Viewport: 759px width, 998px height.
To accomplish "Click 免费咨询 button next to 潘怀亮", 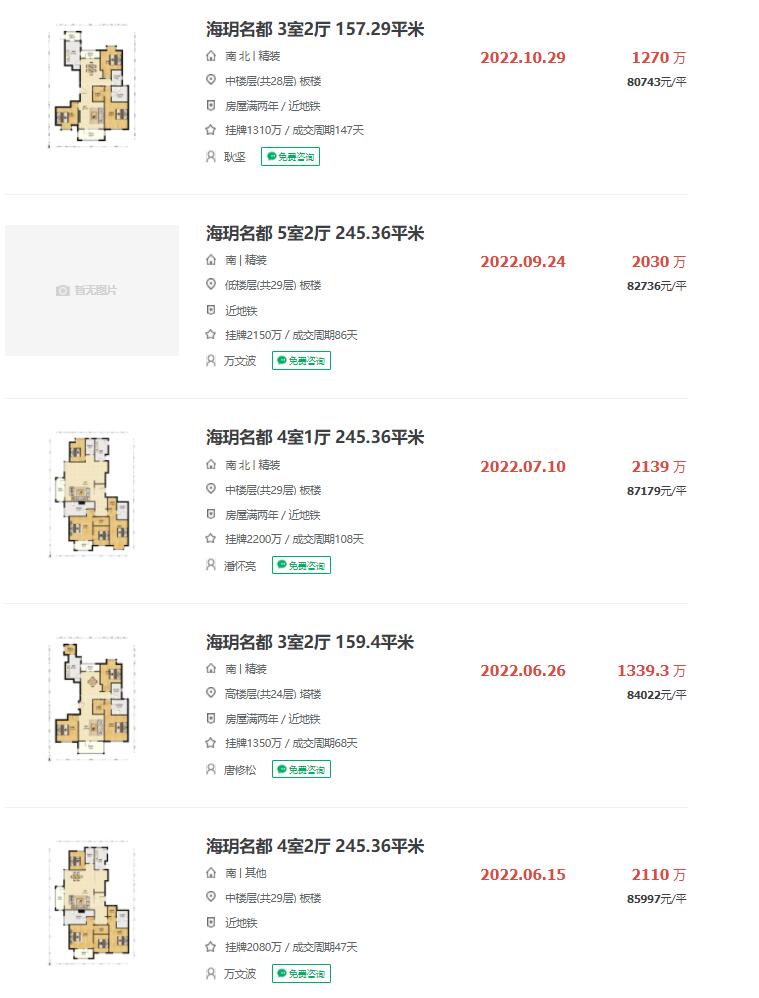I will [x=301, y=565].
